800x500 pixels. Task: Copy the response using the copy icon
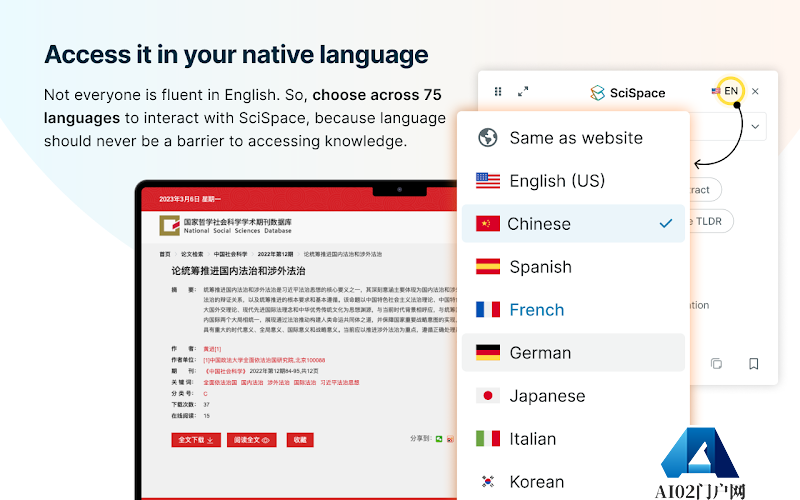click(x=716, y=363)
